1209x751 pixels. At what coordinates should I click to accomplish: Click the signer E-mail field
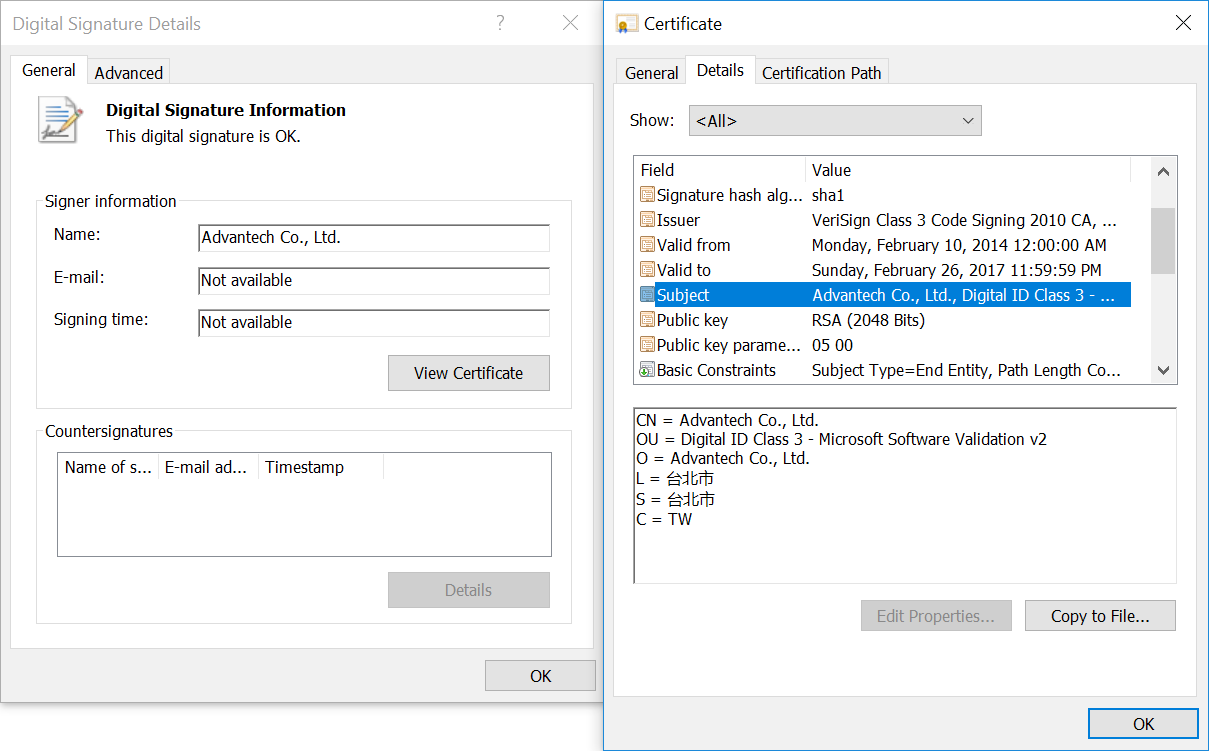(x=374, y=280)
